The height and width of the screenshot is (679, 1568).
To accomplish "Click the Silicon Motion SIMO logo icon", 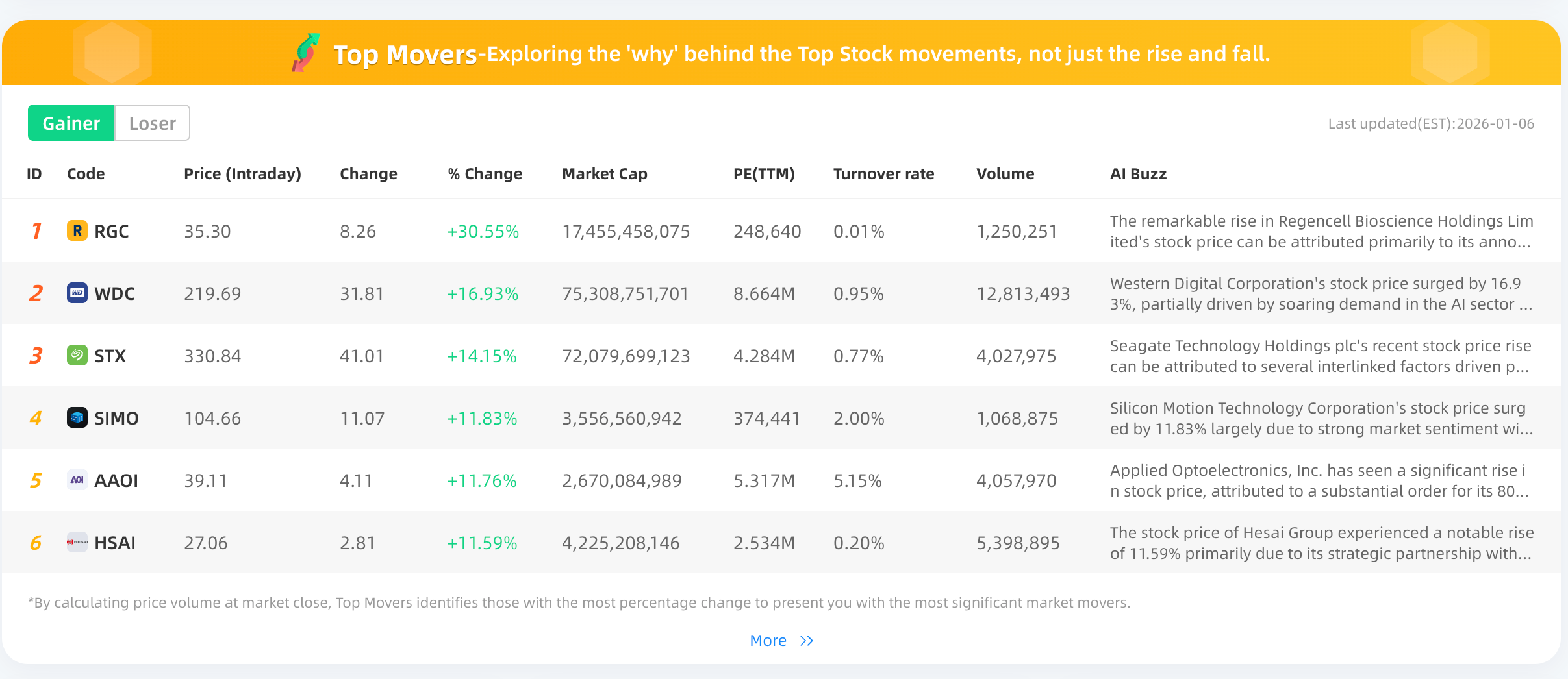I will tap(77, 418).
